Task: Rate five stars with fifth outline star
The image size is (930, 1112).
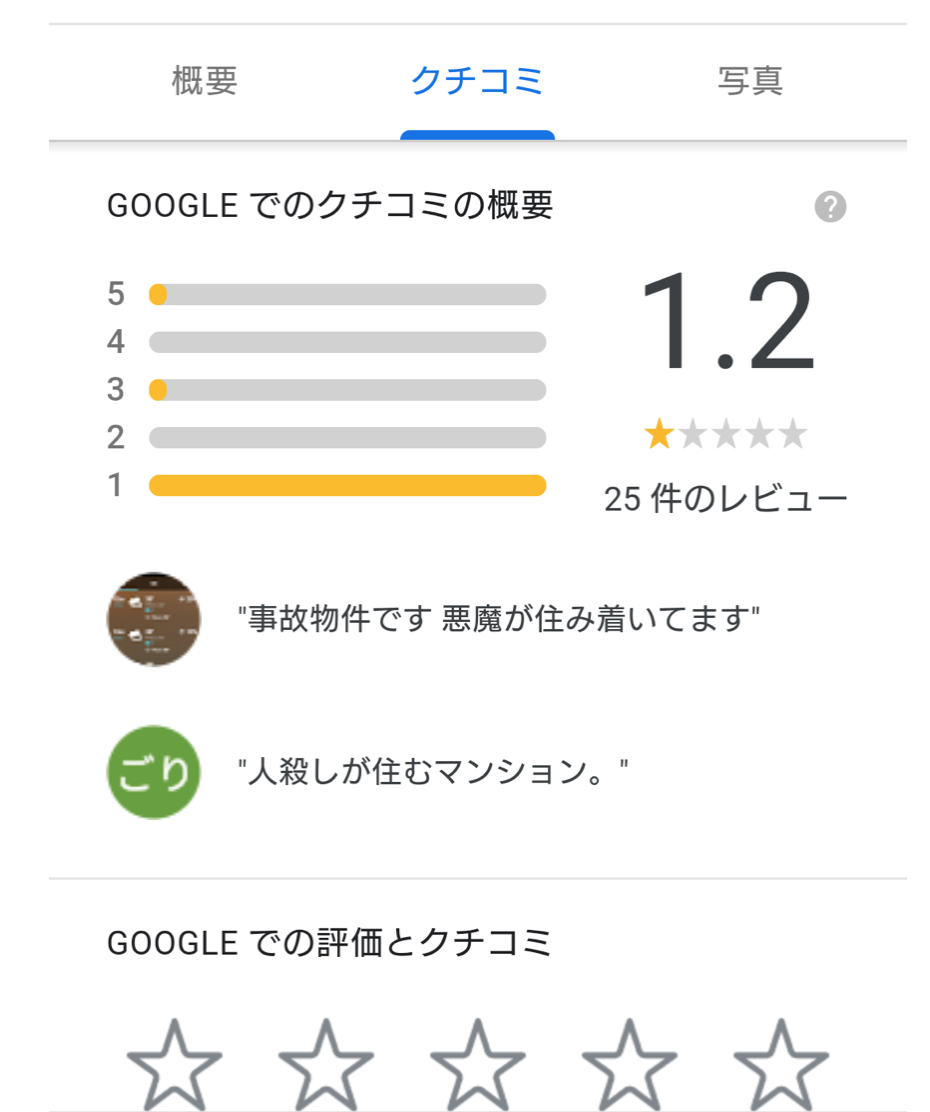Action: point(781,1065)
